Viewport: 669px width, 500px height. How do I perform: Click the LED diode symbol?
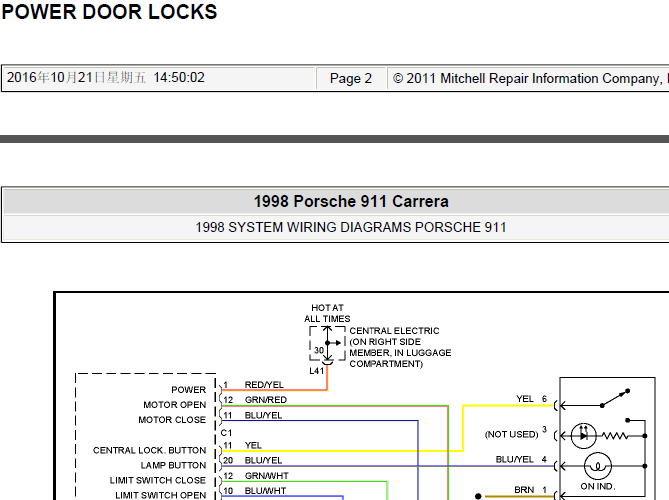pyautogui.click(x=584, y=436)
